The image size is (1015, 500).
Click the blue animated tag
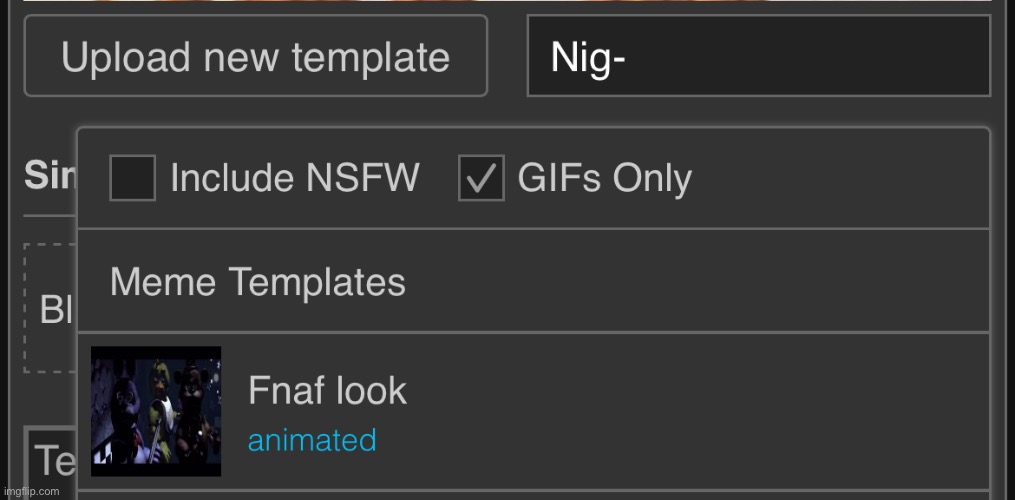pyautogui.click(x=312, y=440)
